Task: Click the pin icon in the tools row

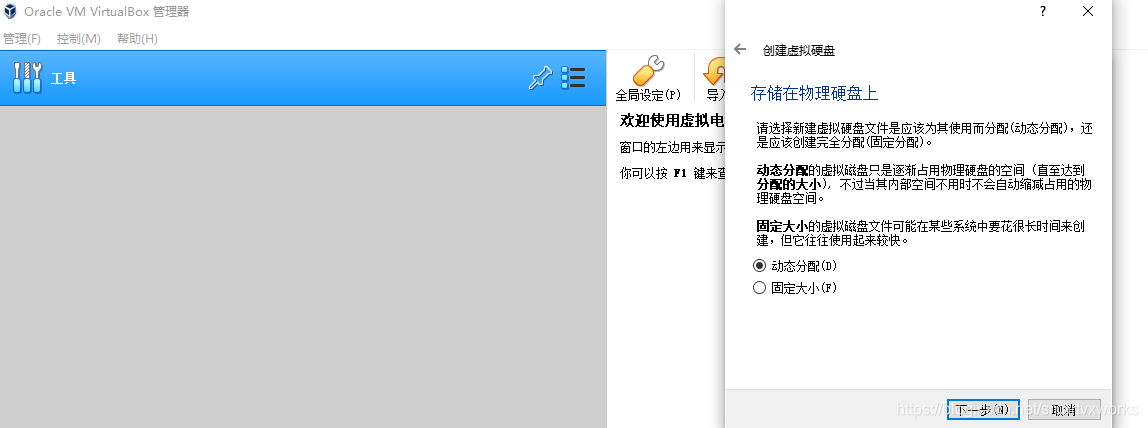Action: pos(540,78)
